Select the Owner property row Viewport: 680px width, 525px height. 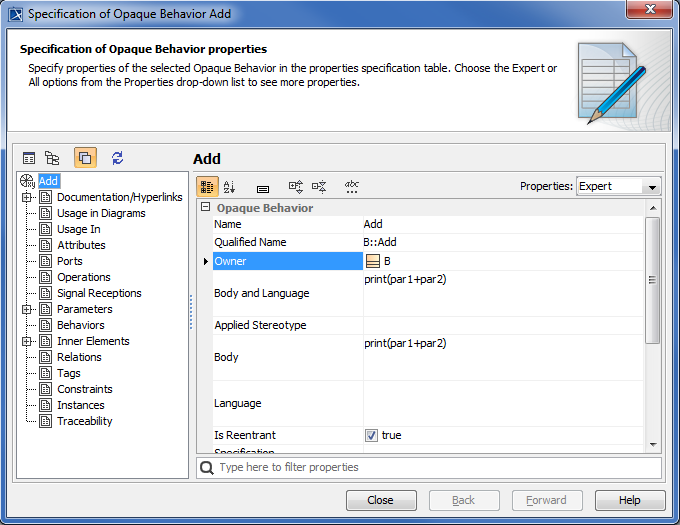click(428, 261)
